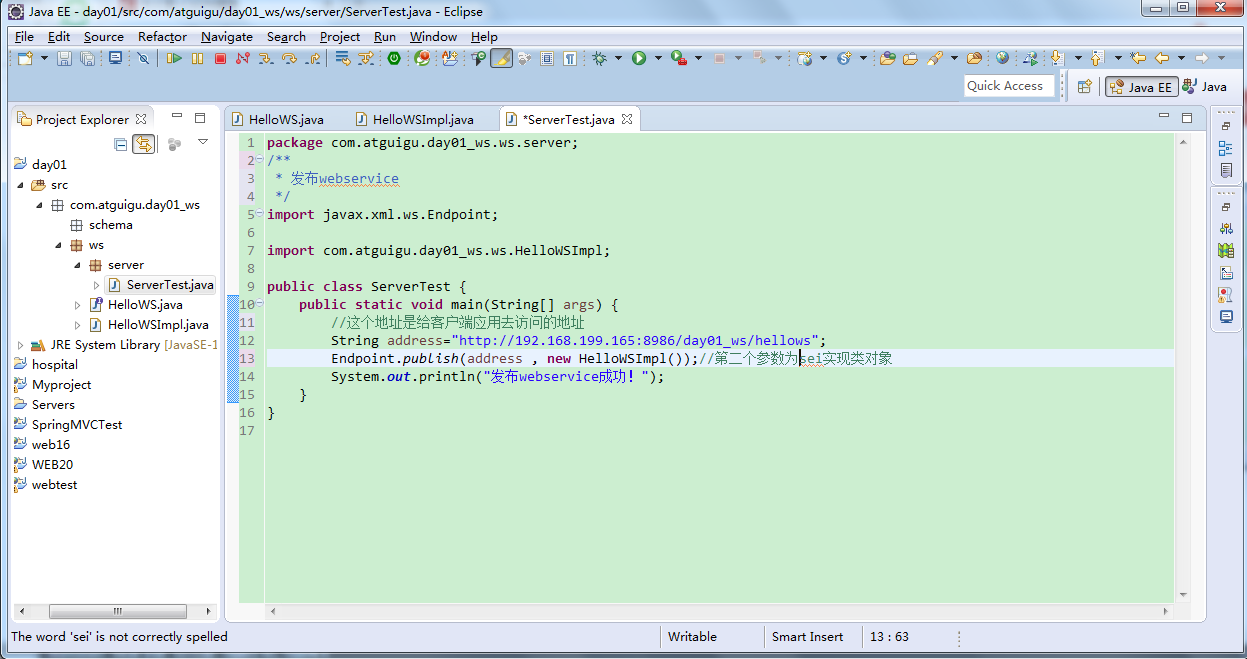The image size is (1247, 659).
Task: Toggle Link with Editor in Project Explorer
Action: point(144,144)
